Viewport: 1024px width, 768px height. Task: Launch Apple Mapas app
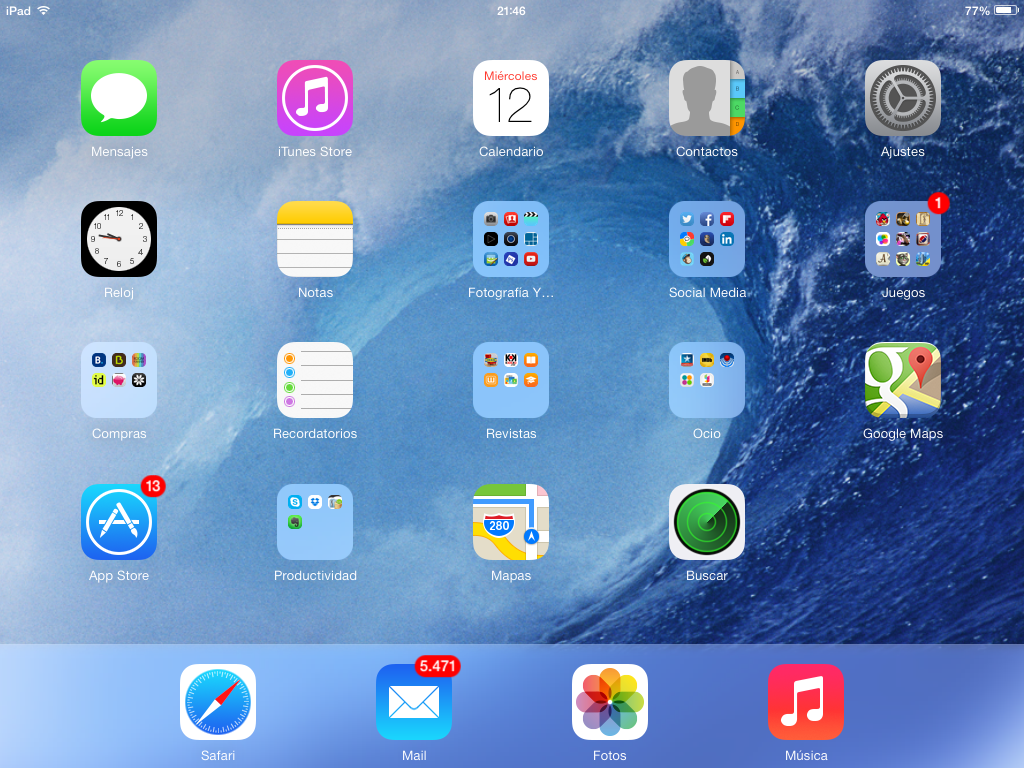511,522
